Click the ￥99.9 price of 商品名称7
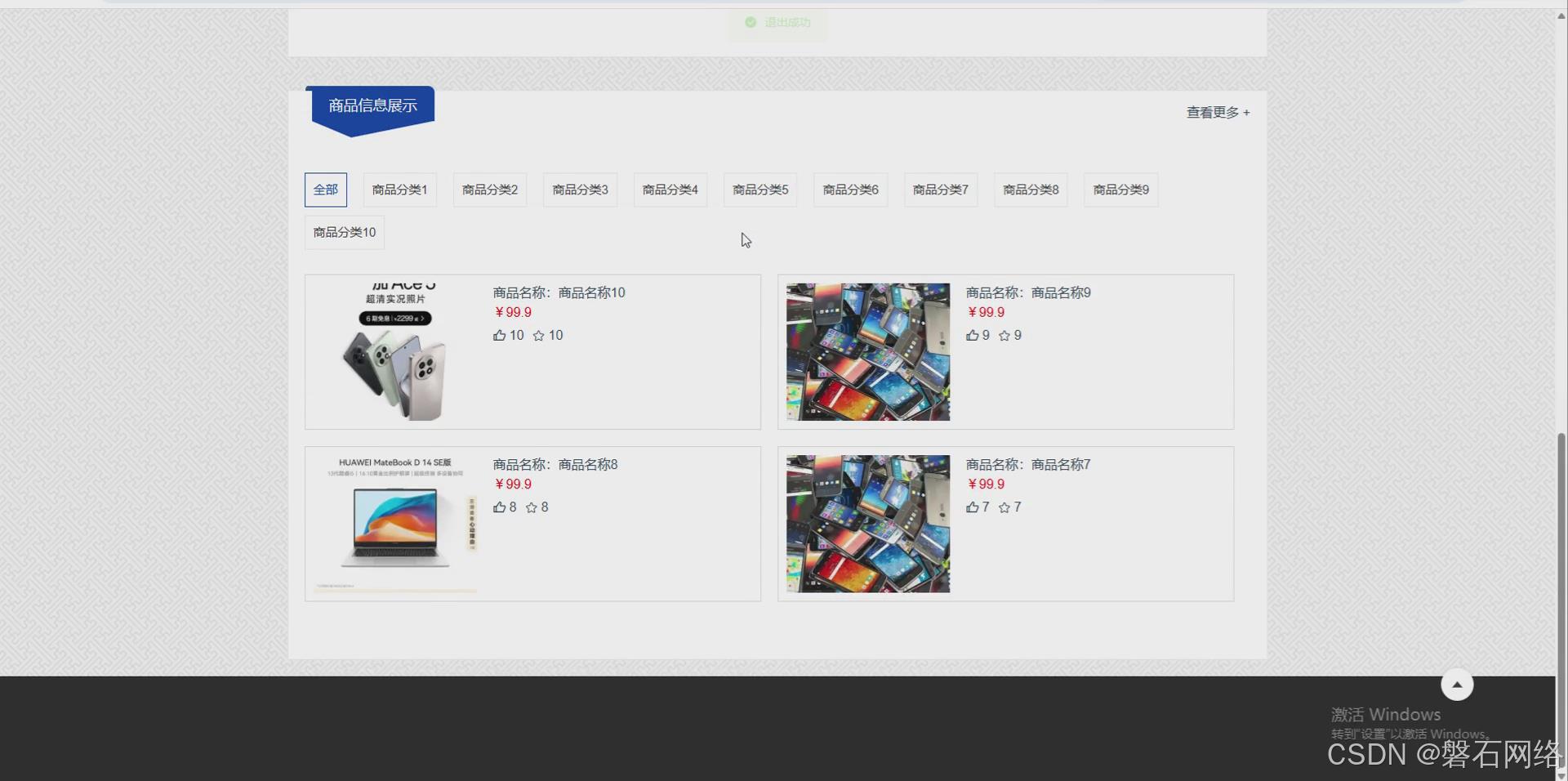Screen dimensions: 1568x781 pos(986,484)
